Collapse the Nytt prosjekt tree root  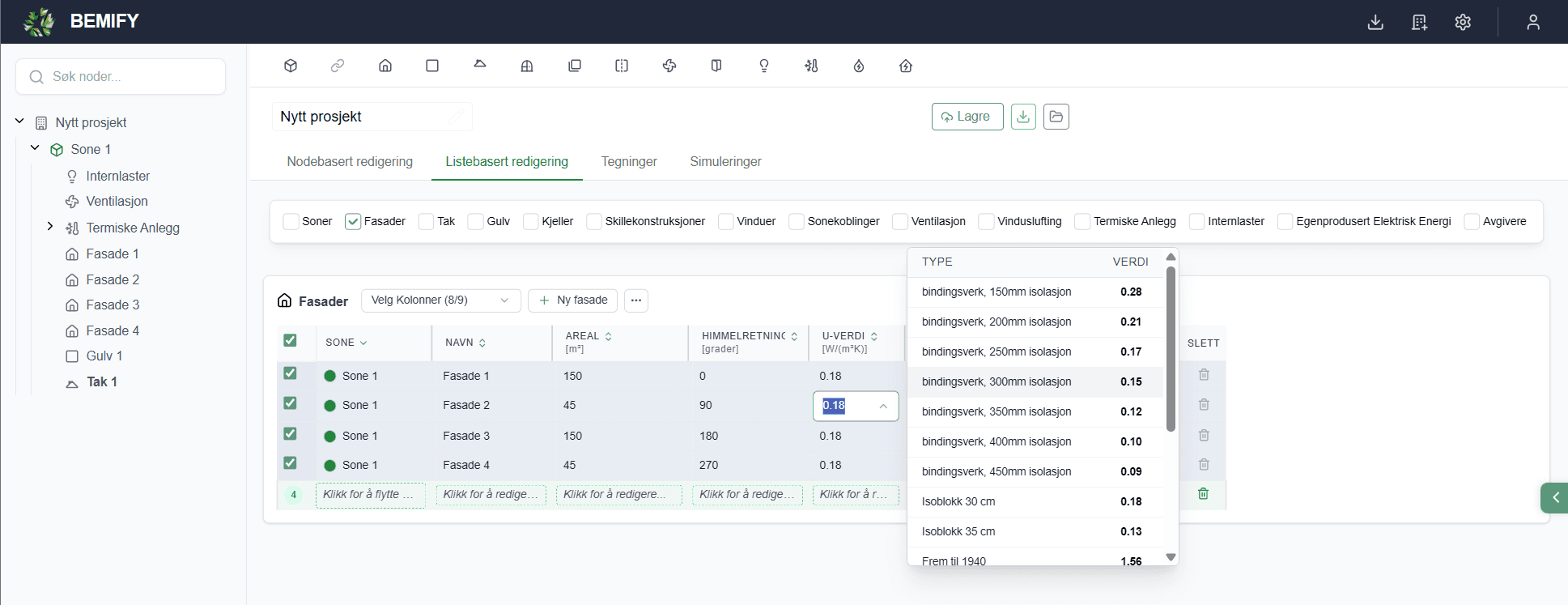click(19, 121)
